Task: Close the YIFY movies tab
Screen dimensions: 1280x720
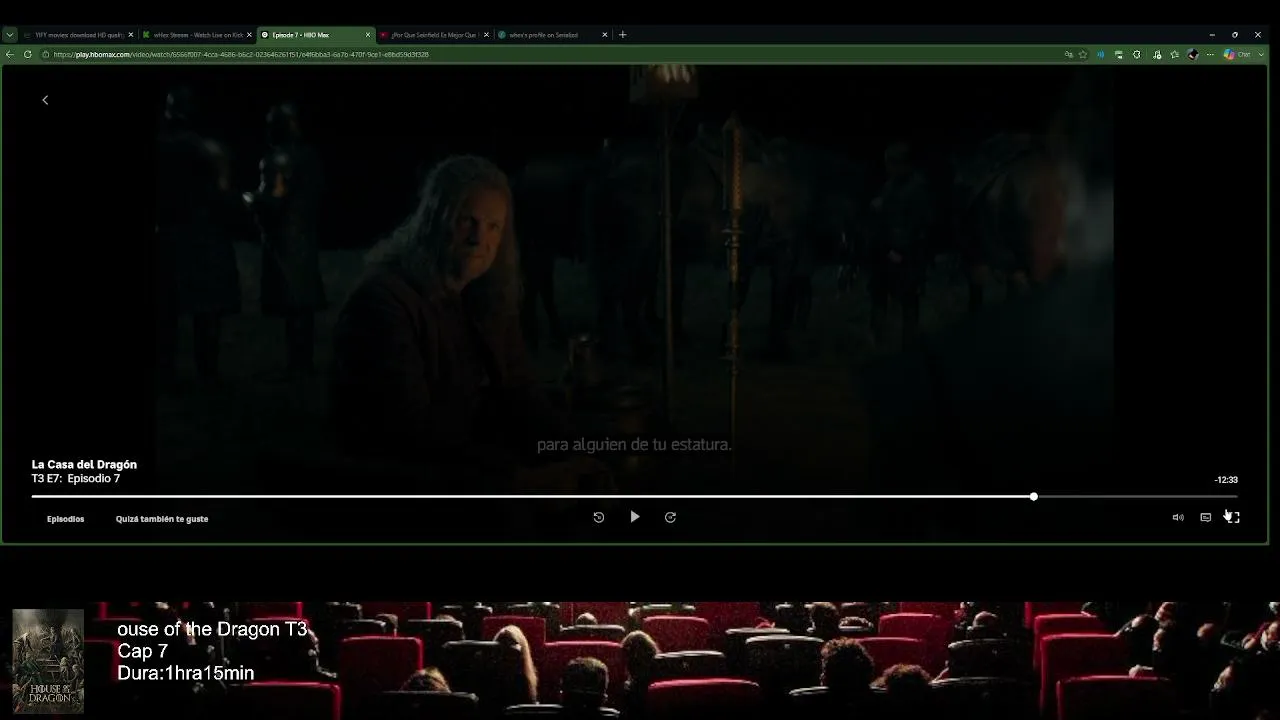Action: [131, 35]
